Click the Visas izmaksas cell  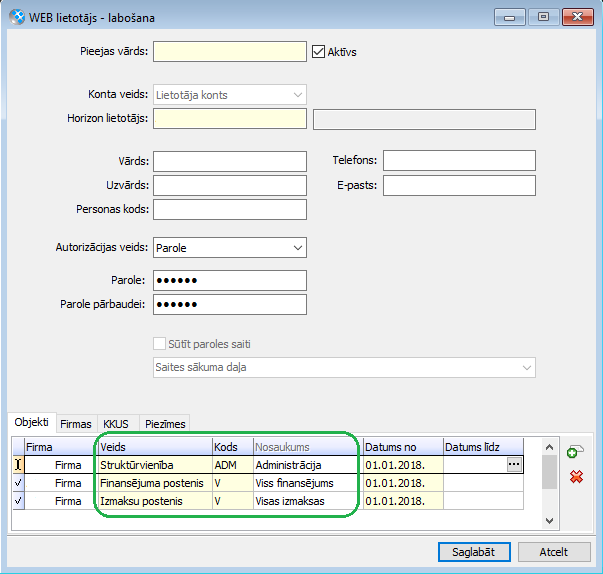point(308,501)
